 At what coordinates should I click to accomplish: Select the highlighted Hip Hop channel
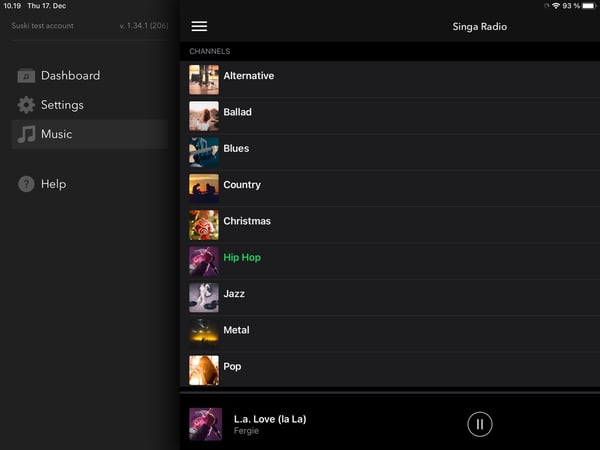tap(242, 258)
